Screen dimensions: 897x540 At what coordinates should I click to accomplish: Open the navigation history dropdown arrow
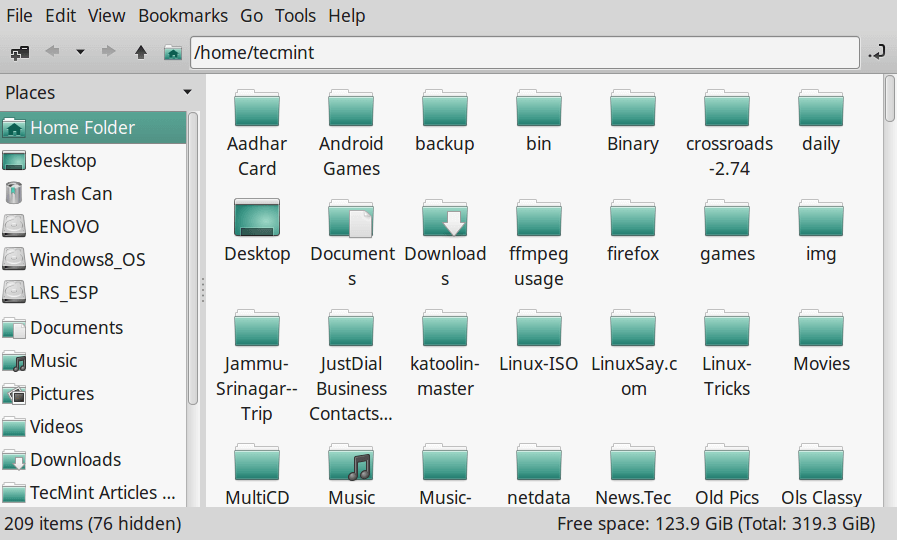pos(80,52)
